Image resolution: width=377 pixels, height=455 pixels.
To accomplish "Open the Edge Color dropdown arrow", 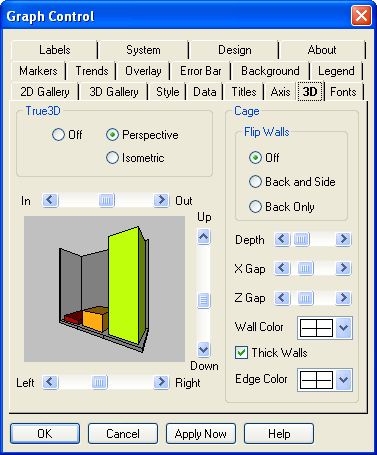I will 343,380.
